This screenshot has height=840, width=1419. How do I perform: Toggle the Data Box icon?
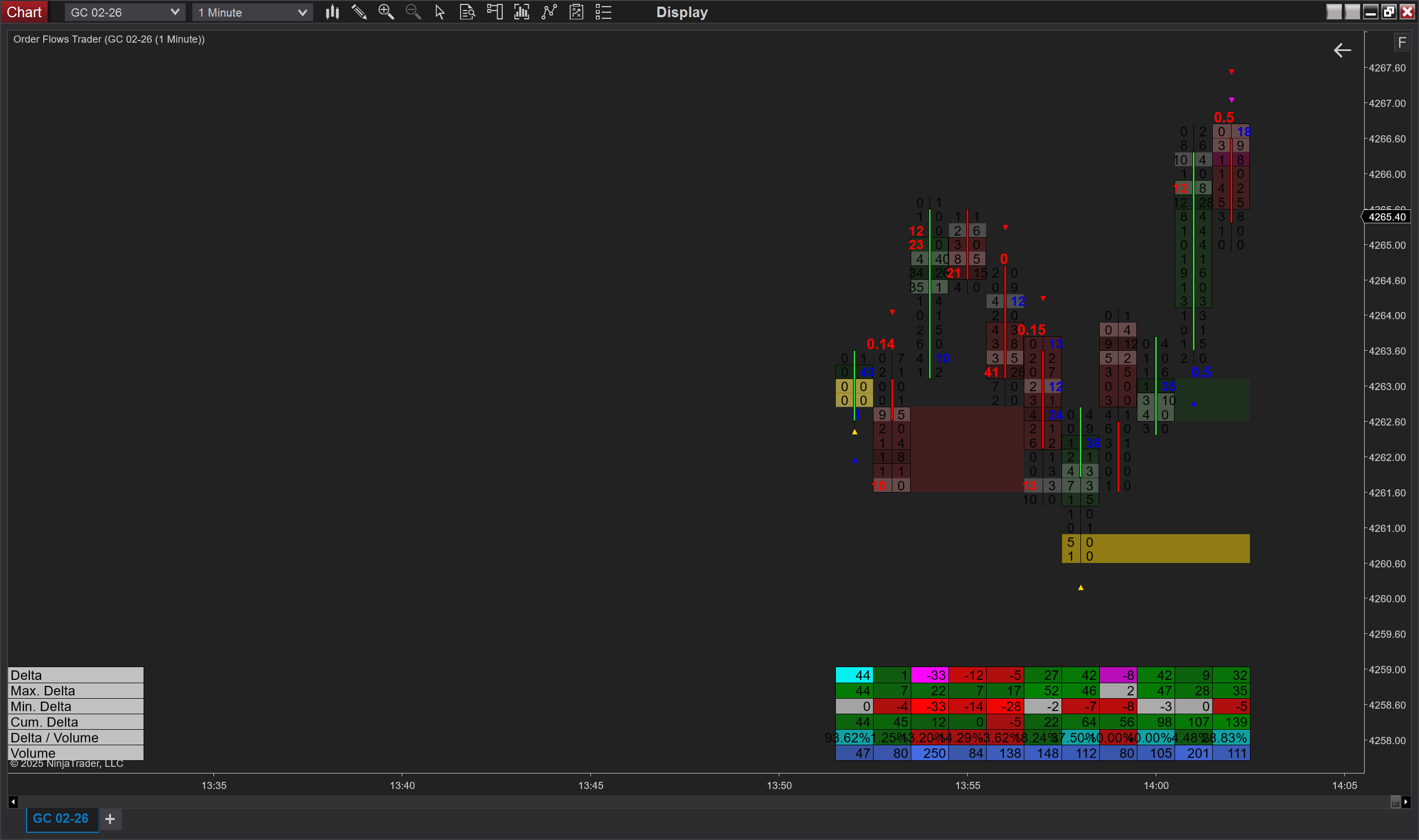(467, 12)
